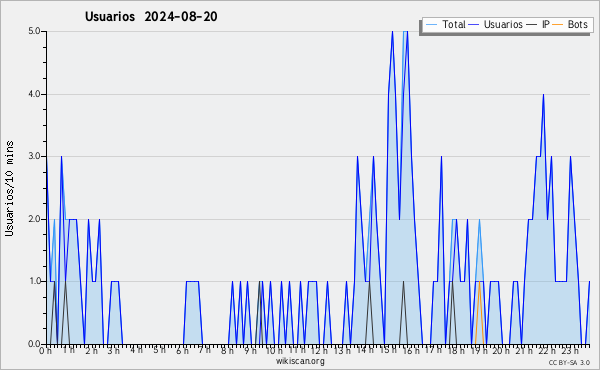The image size is (600, 370).
Task: Click the 5.0 peak just after 15 h
Action: [x=392, y=32]
